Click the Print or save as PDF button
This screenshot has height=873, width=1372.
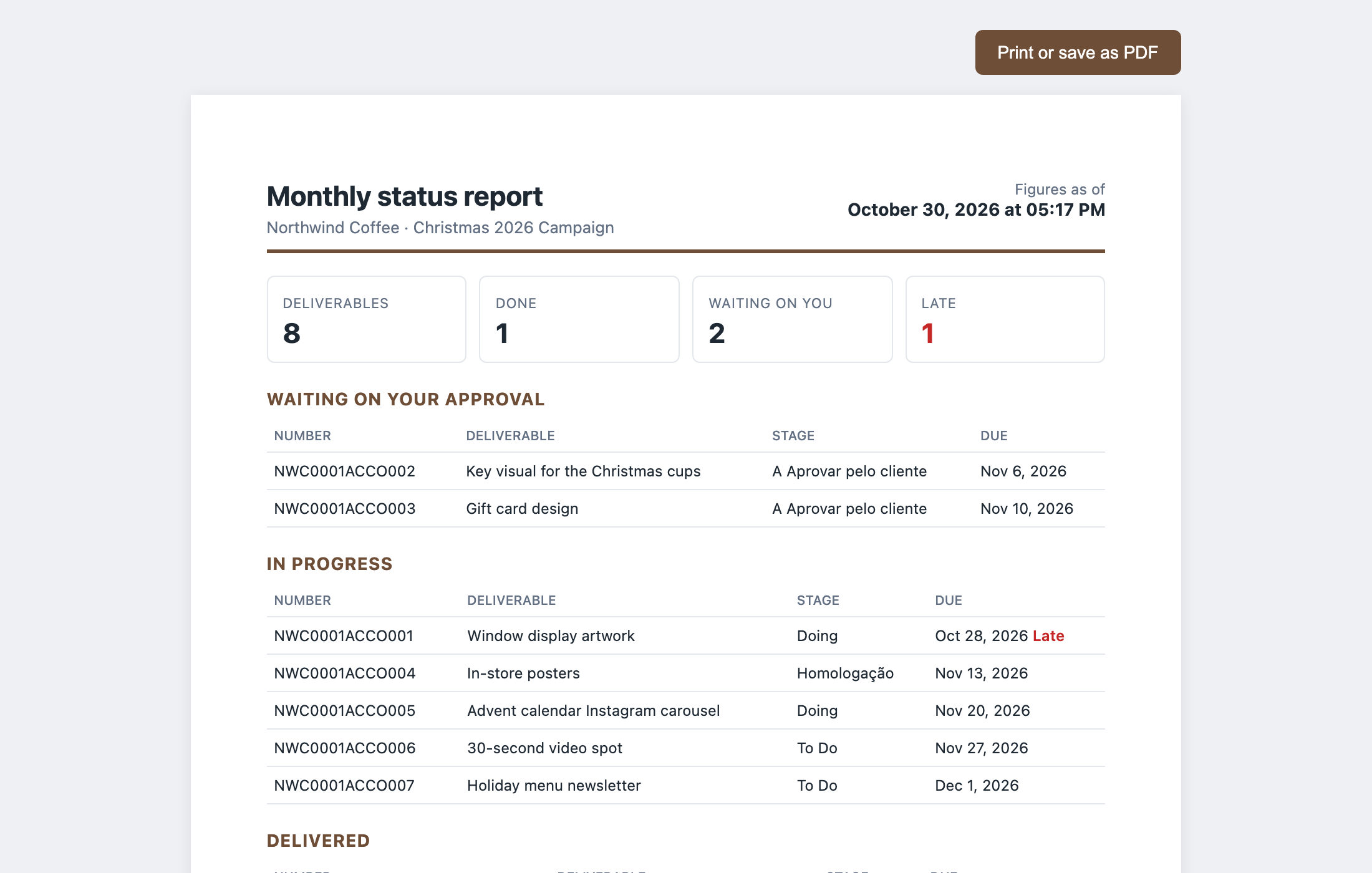[1078, 52]
